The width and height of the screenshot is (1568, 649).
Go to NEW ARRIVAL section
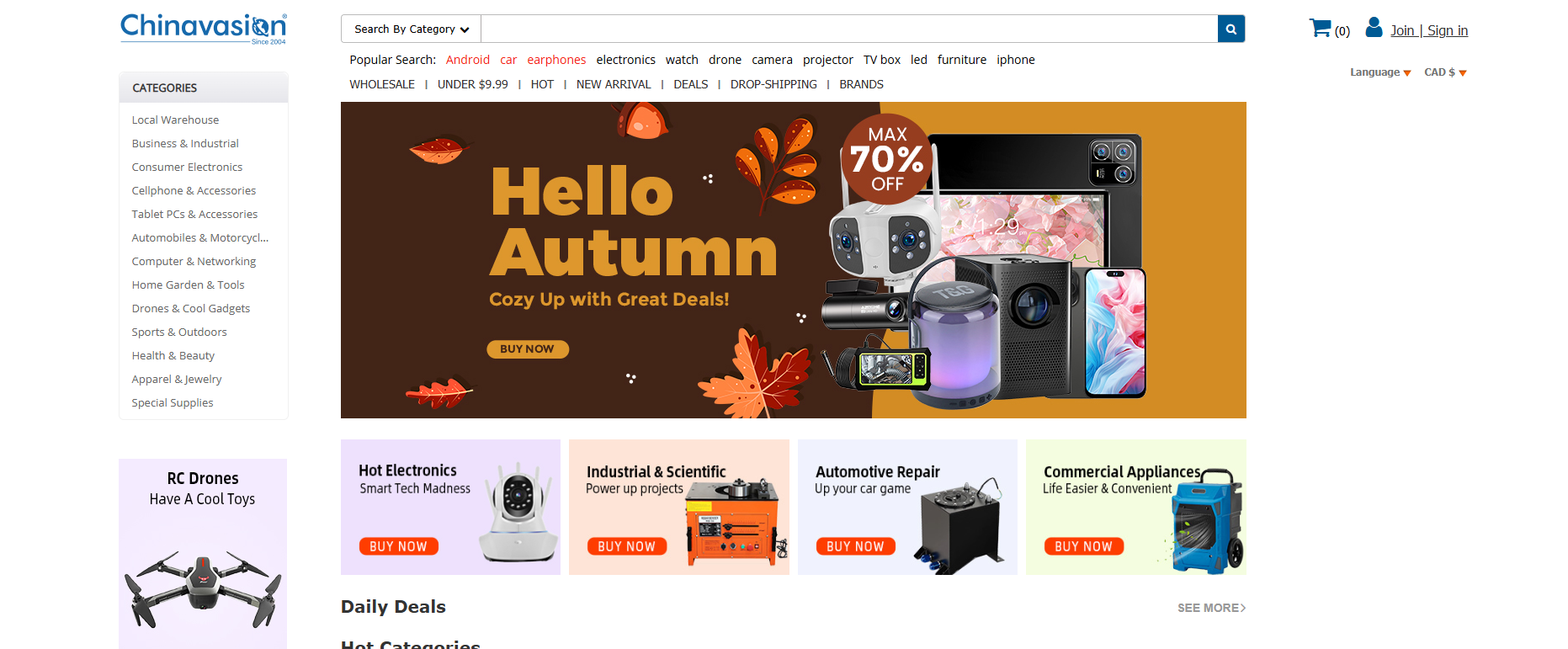(x=614, y=84)
